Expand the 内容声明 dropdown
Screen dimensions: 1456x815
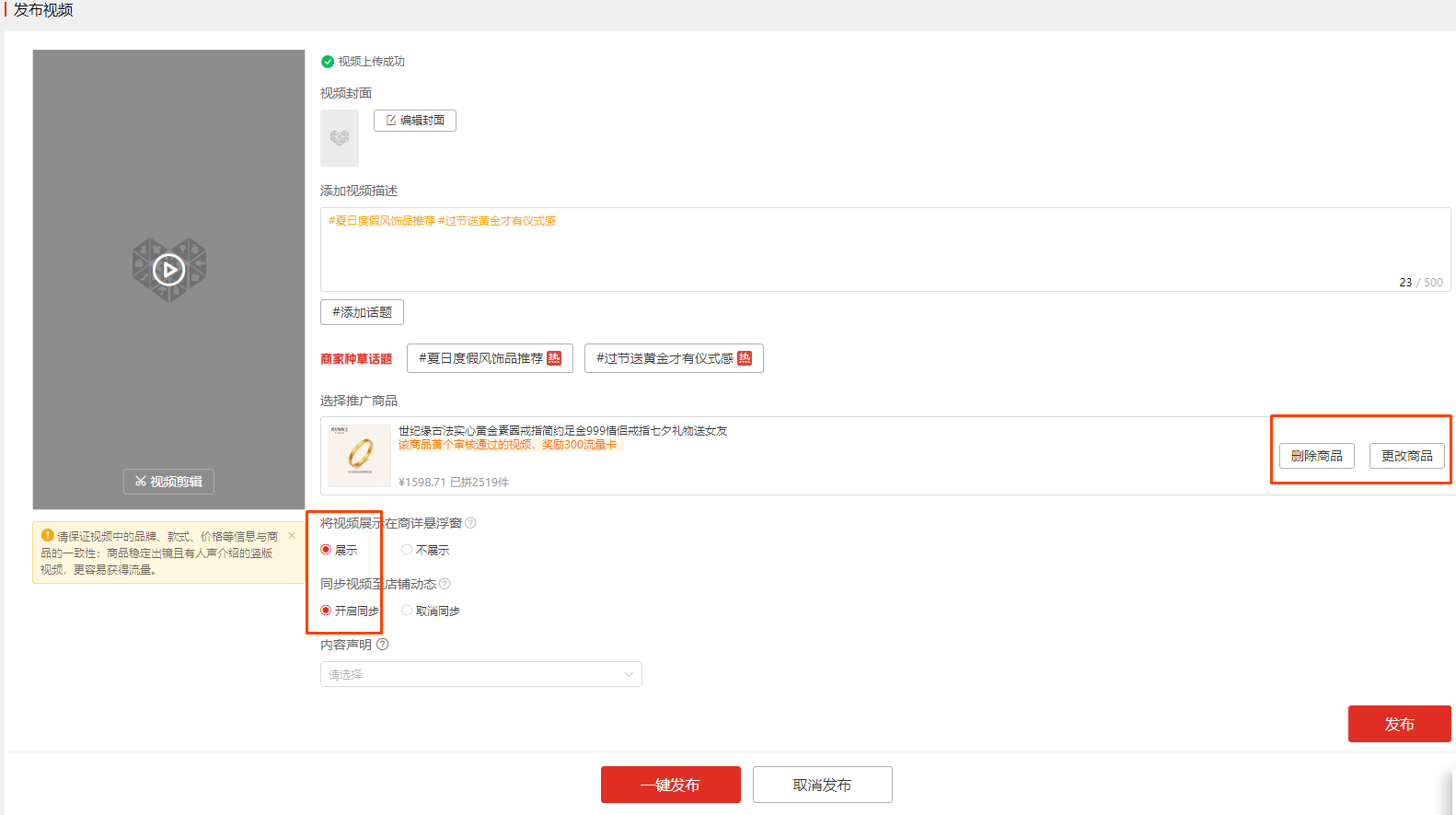click(x=480, y=674)
